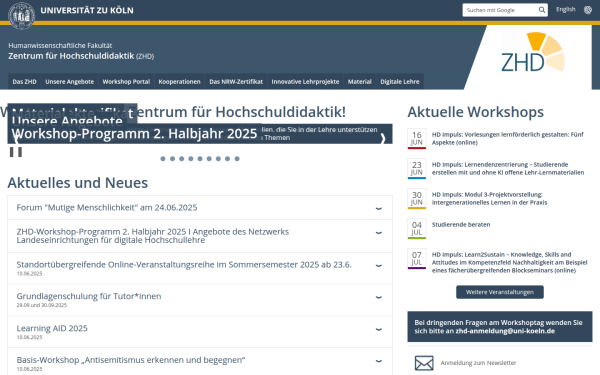Open the Das ZHD menu item
The width and height of the screenshot is (600, 375).
coord(24,82)
